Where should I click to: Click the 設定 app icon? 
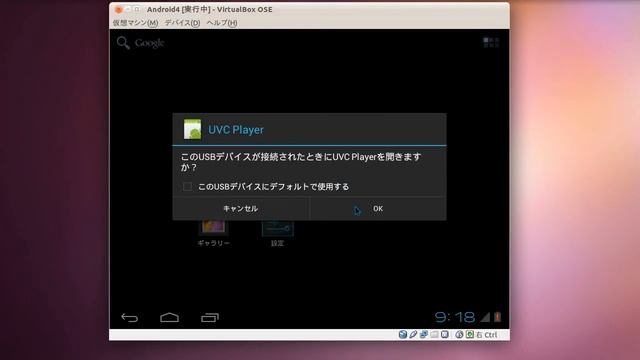click(x=278, y=229)
